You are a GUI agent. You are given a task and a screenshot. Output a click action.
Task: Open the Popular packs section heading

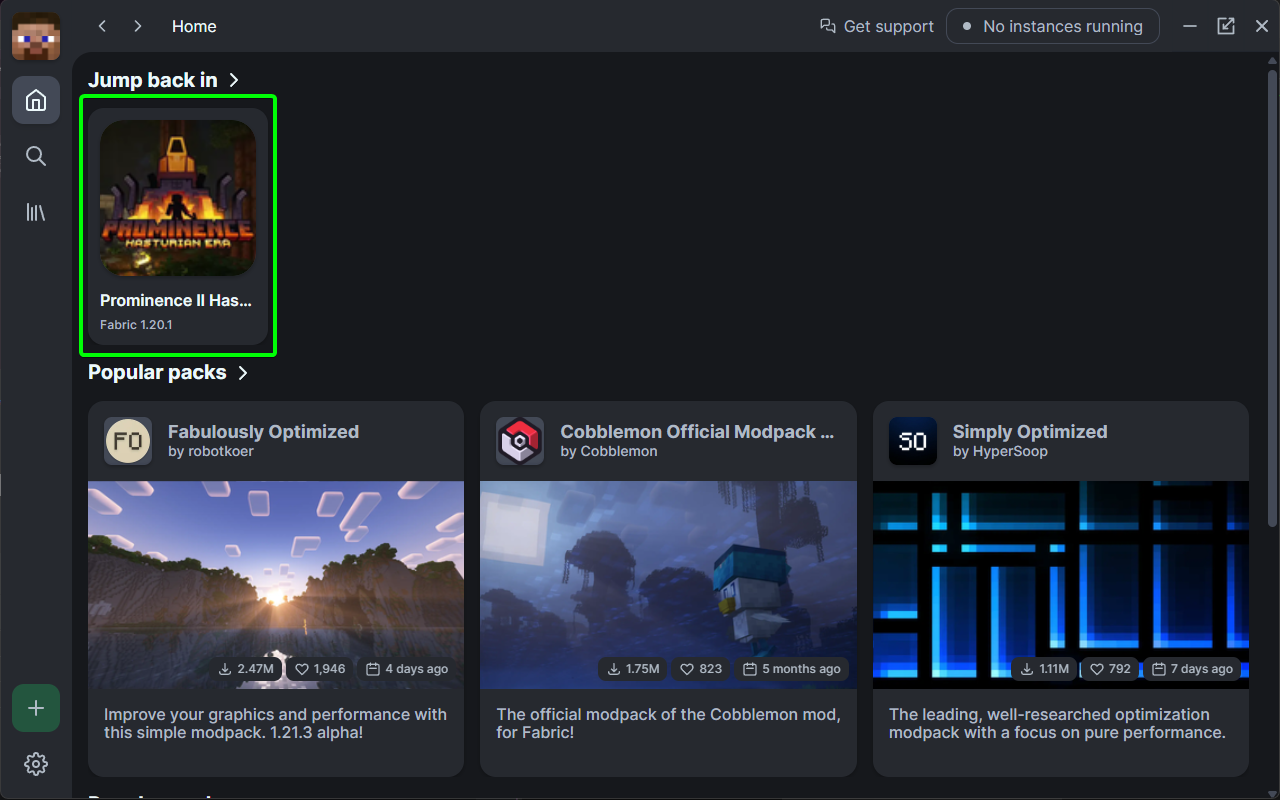[157, 372]
